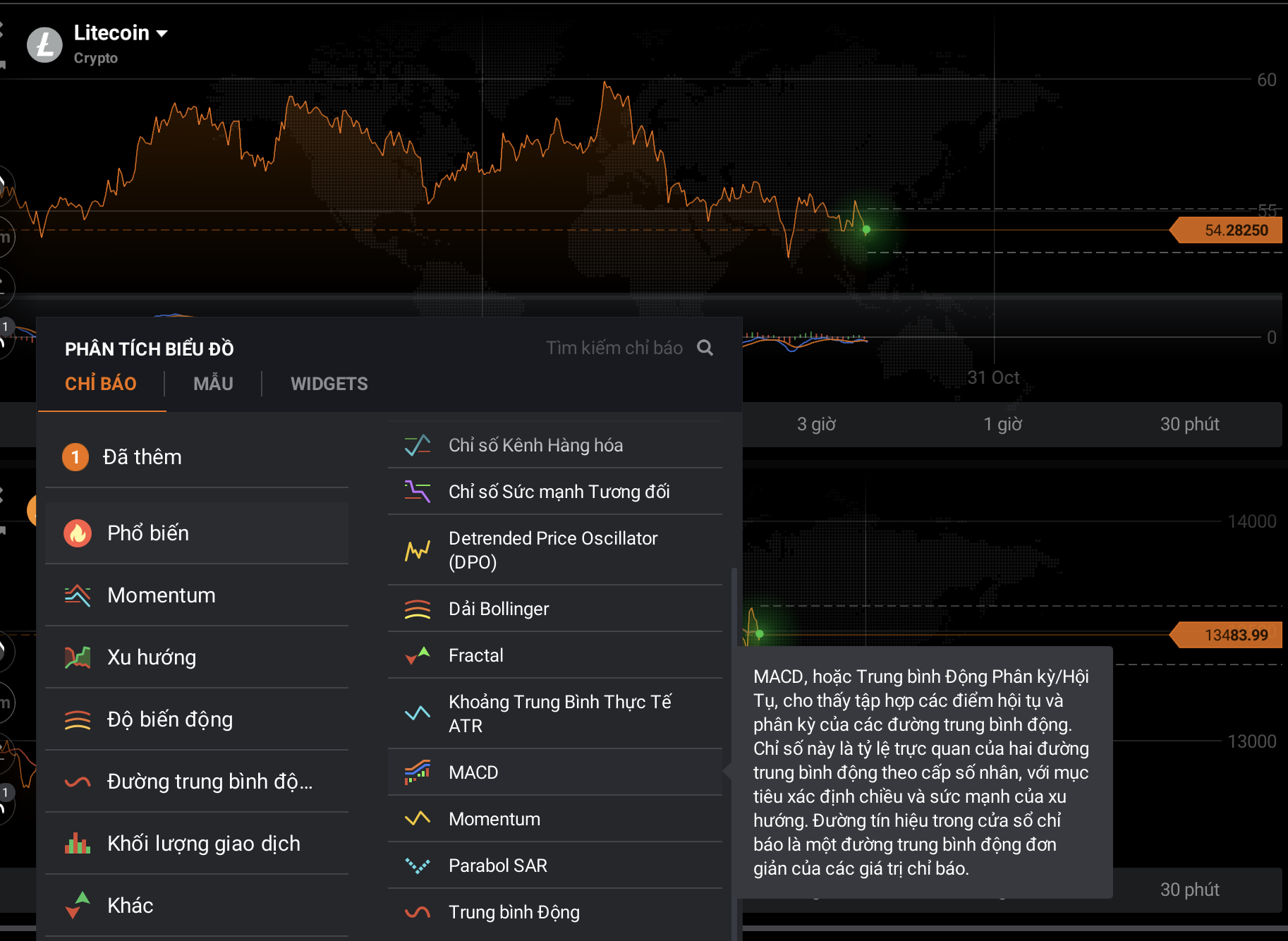Type in the Tìm kiếm chỉ báo field
The height and width of the screenshot is (941, 1288).
coord(614,348)
